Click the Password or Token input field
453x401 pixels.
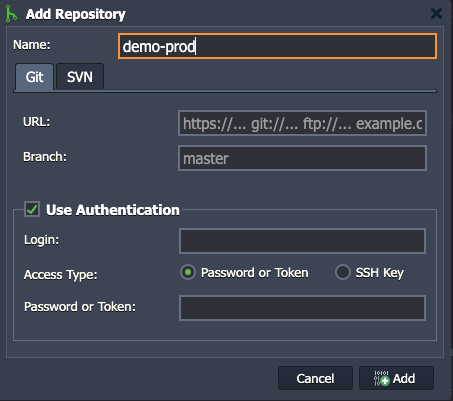pos(302,308)
